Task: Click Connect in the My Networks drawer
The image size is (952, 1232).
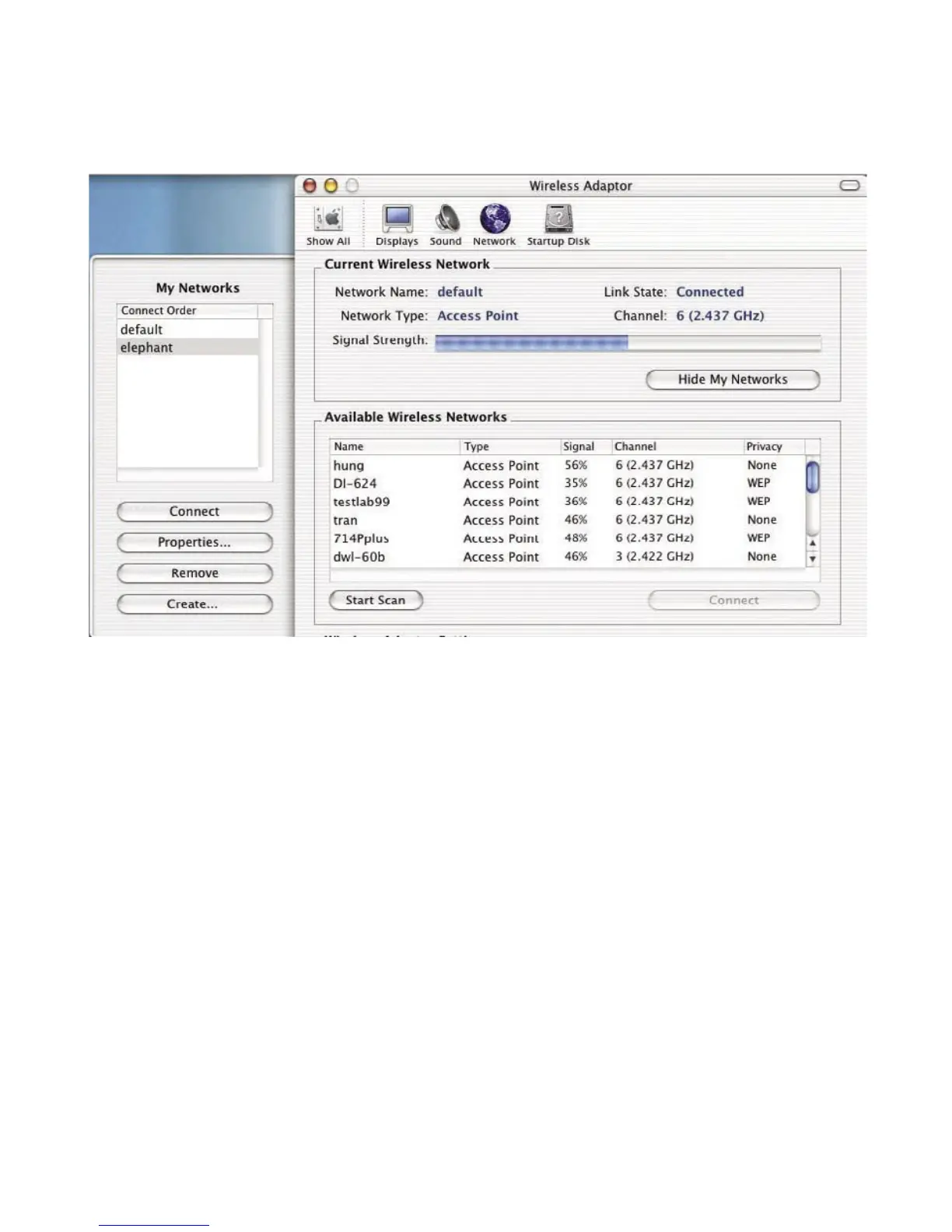Action: 194,512
